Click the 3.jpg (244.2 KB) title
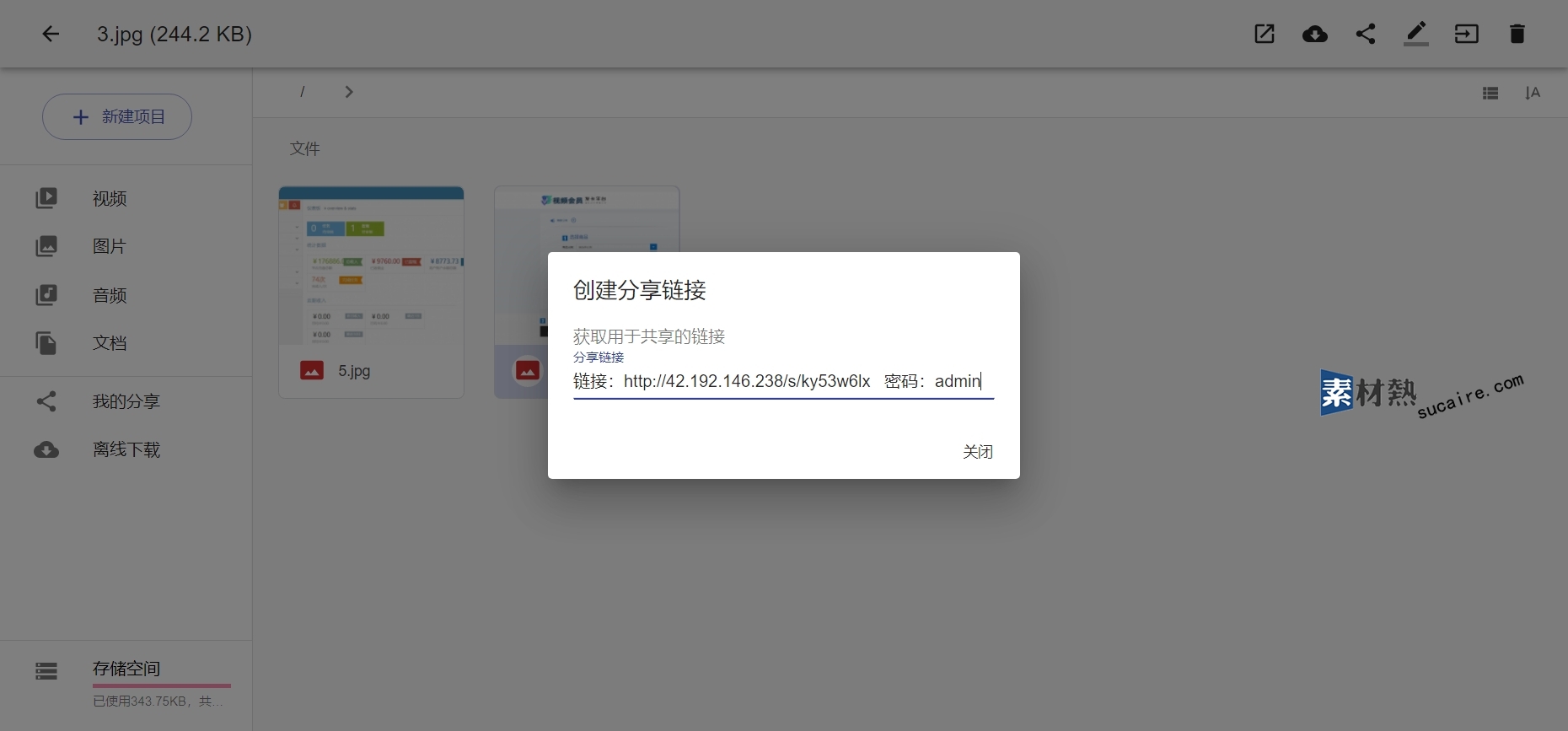1568x731 pixels. click(175, 34)
